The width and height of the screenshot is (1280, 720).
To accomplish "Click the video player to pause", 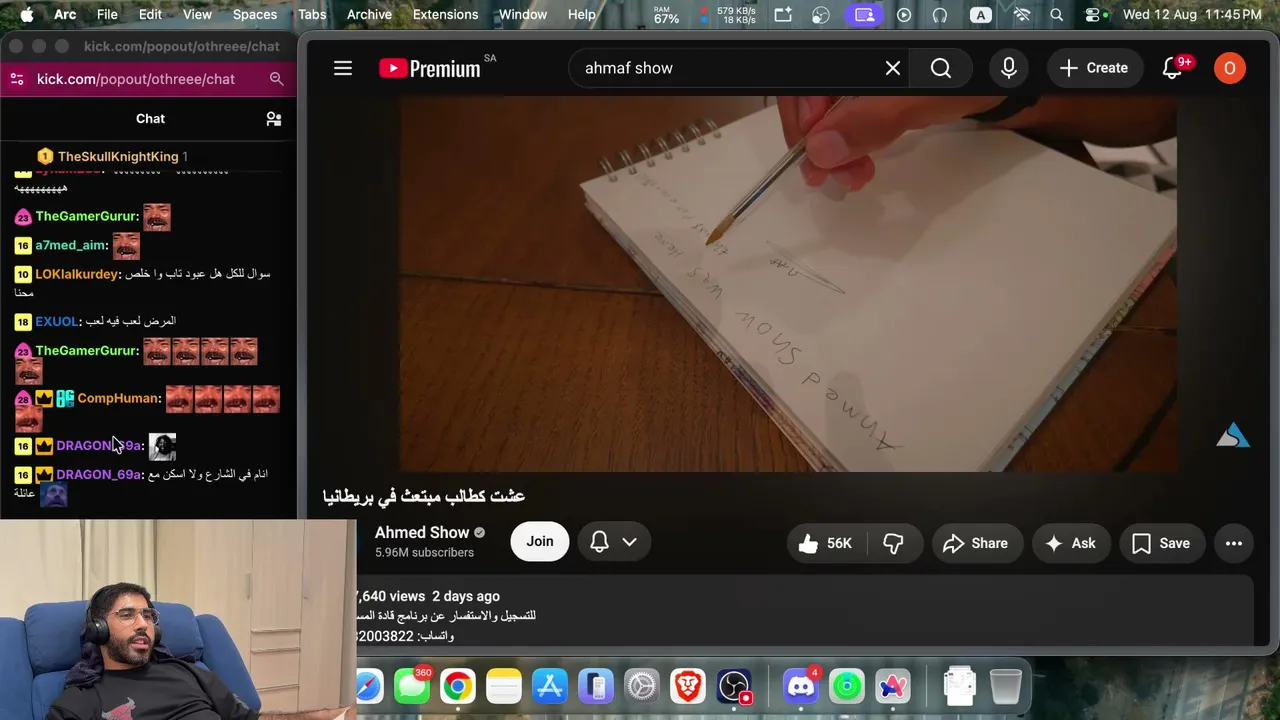I will tap(788, 283).
